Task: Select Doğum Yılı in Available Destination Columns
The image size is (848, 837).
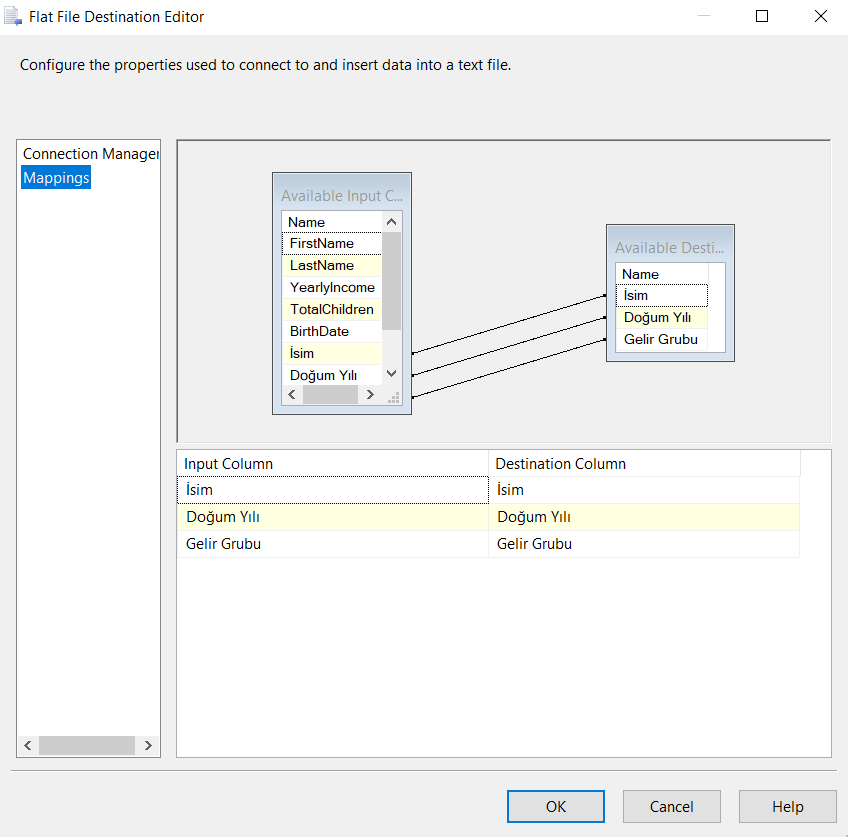Action: pos(661,317)
